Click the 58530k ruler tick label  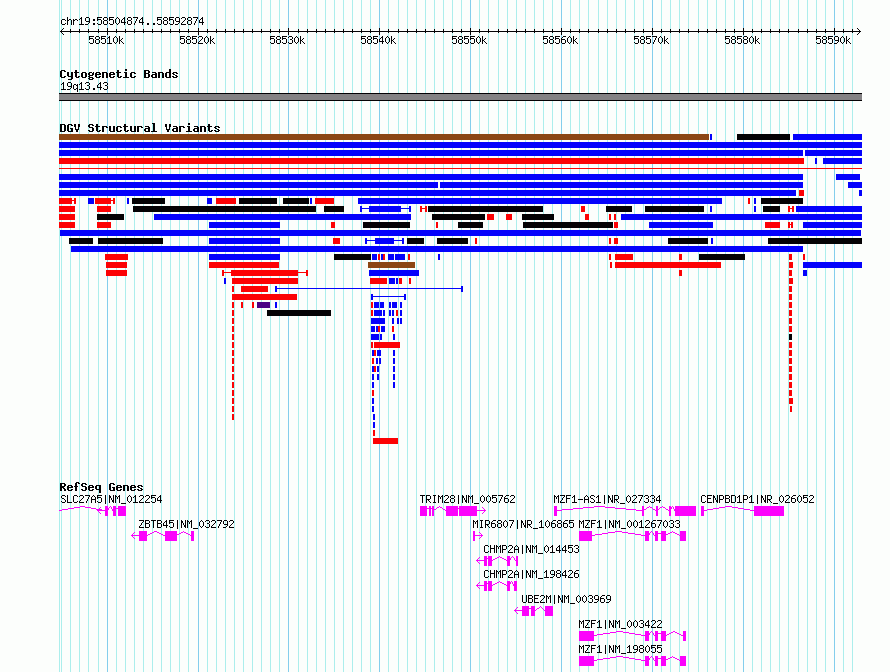tap(287, 40)
